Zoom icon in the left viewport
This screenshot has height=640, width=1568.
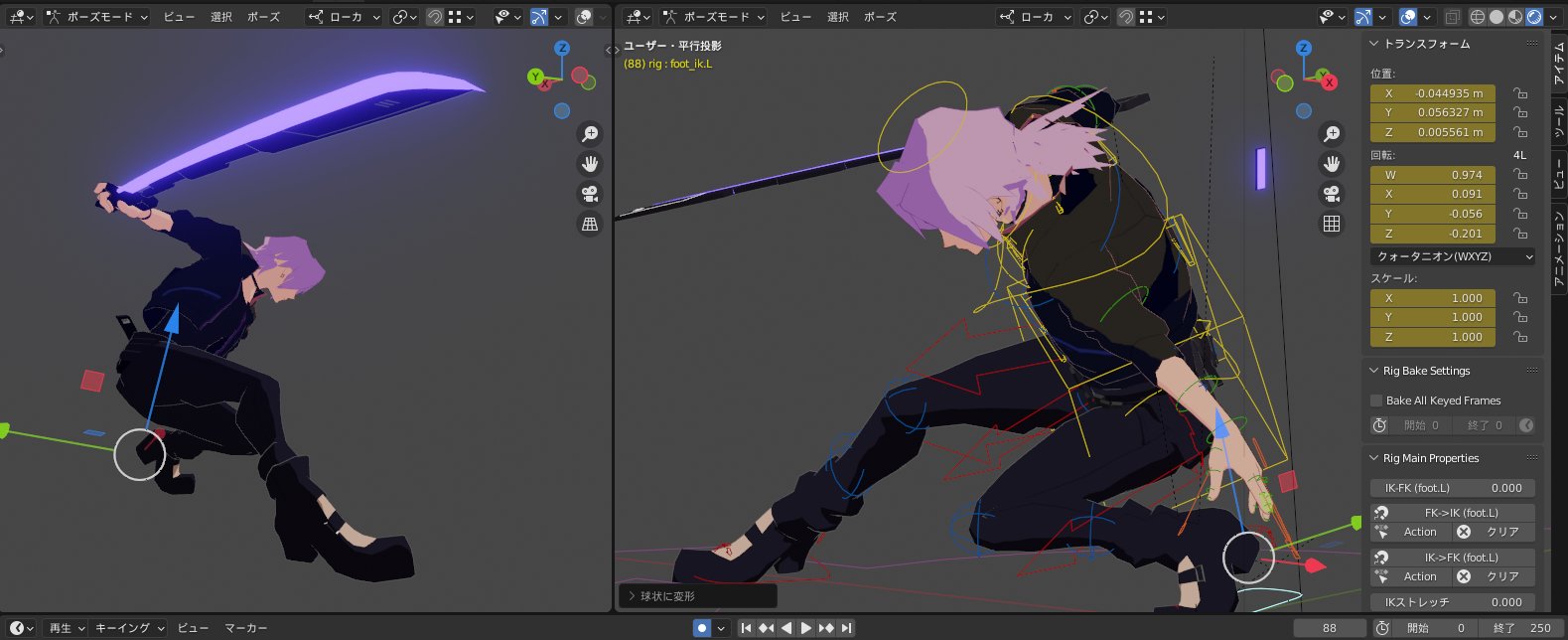tap(590, 133)
